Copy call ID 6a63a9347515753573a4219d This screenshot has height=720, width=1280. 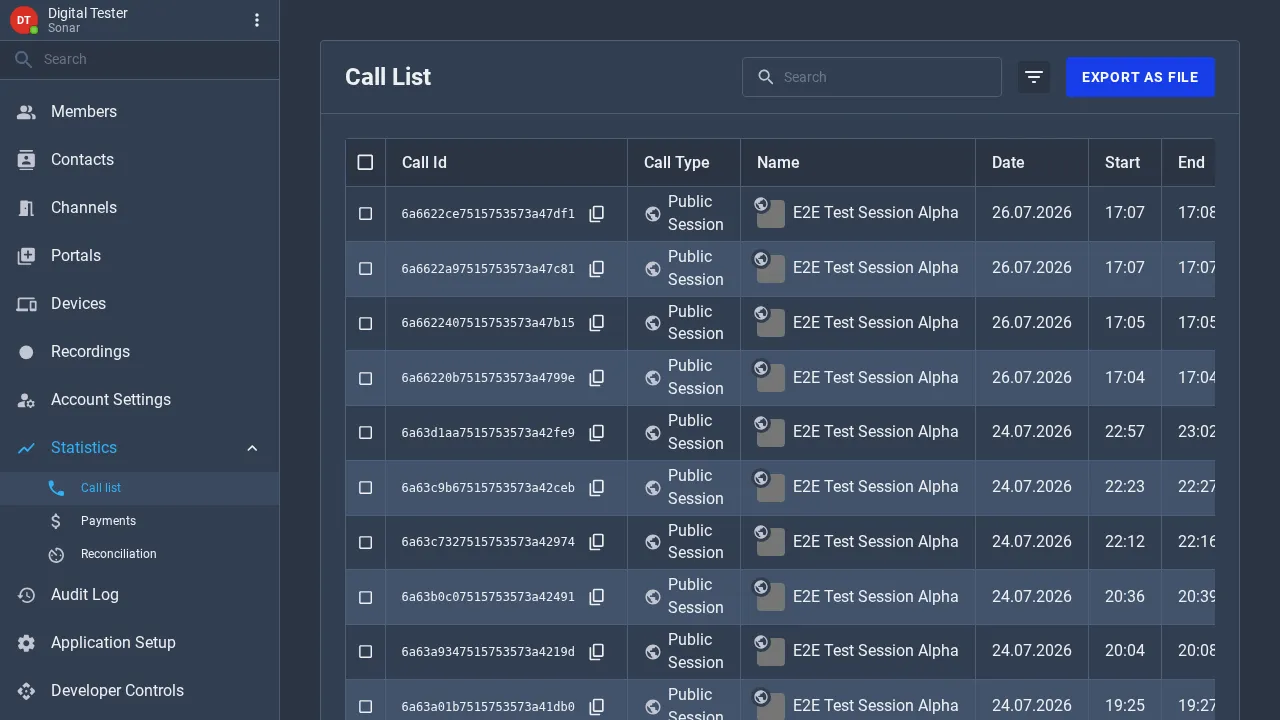tap(597, 652)
